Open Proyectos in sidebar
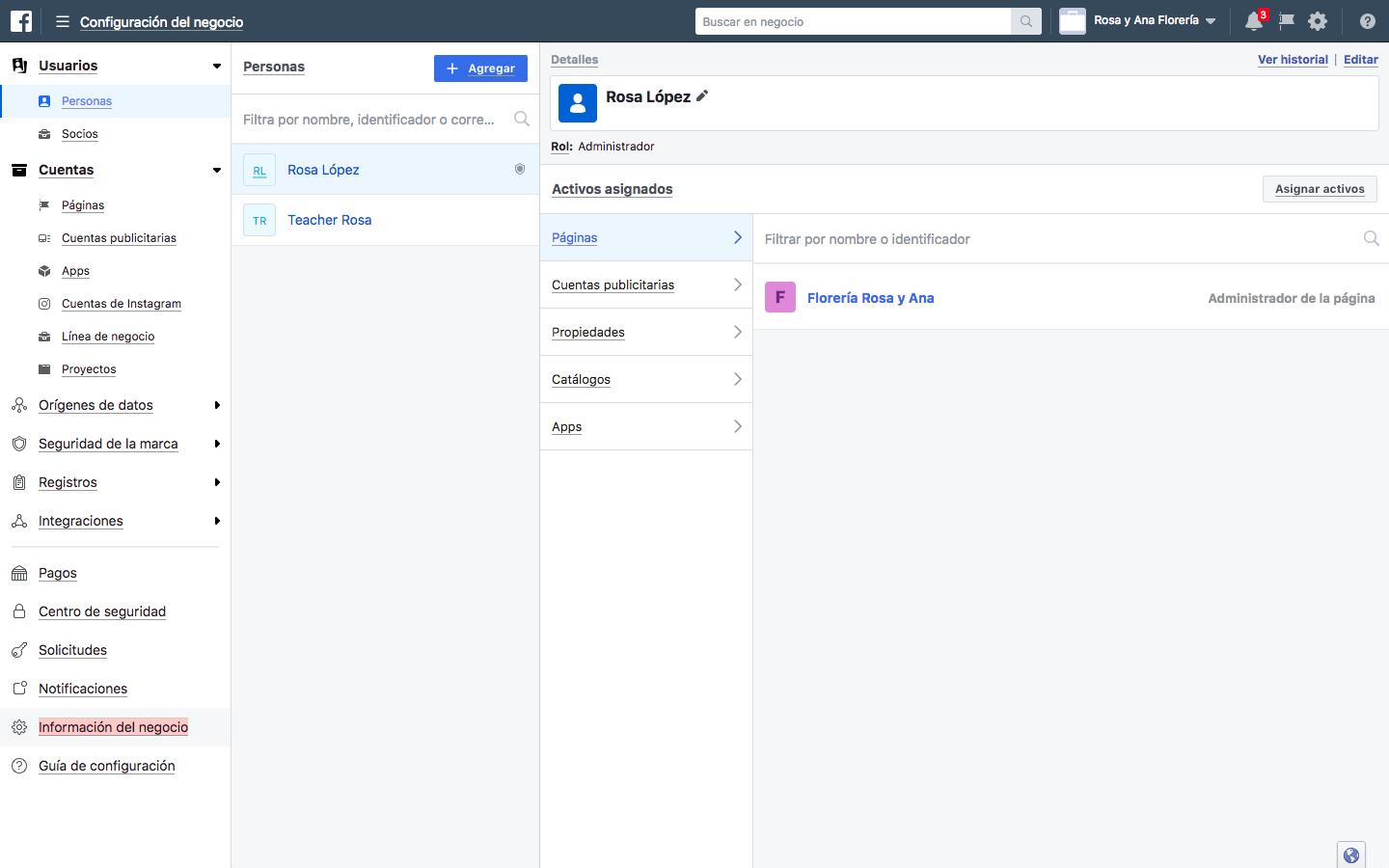This screenshot has height=868, width=1389. (89, 369)
